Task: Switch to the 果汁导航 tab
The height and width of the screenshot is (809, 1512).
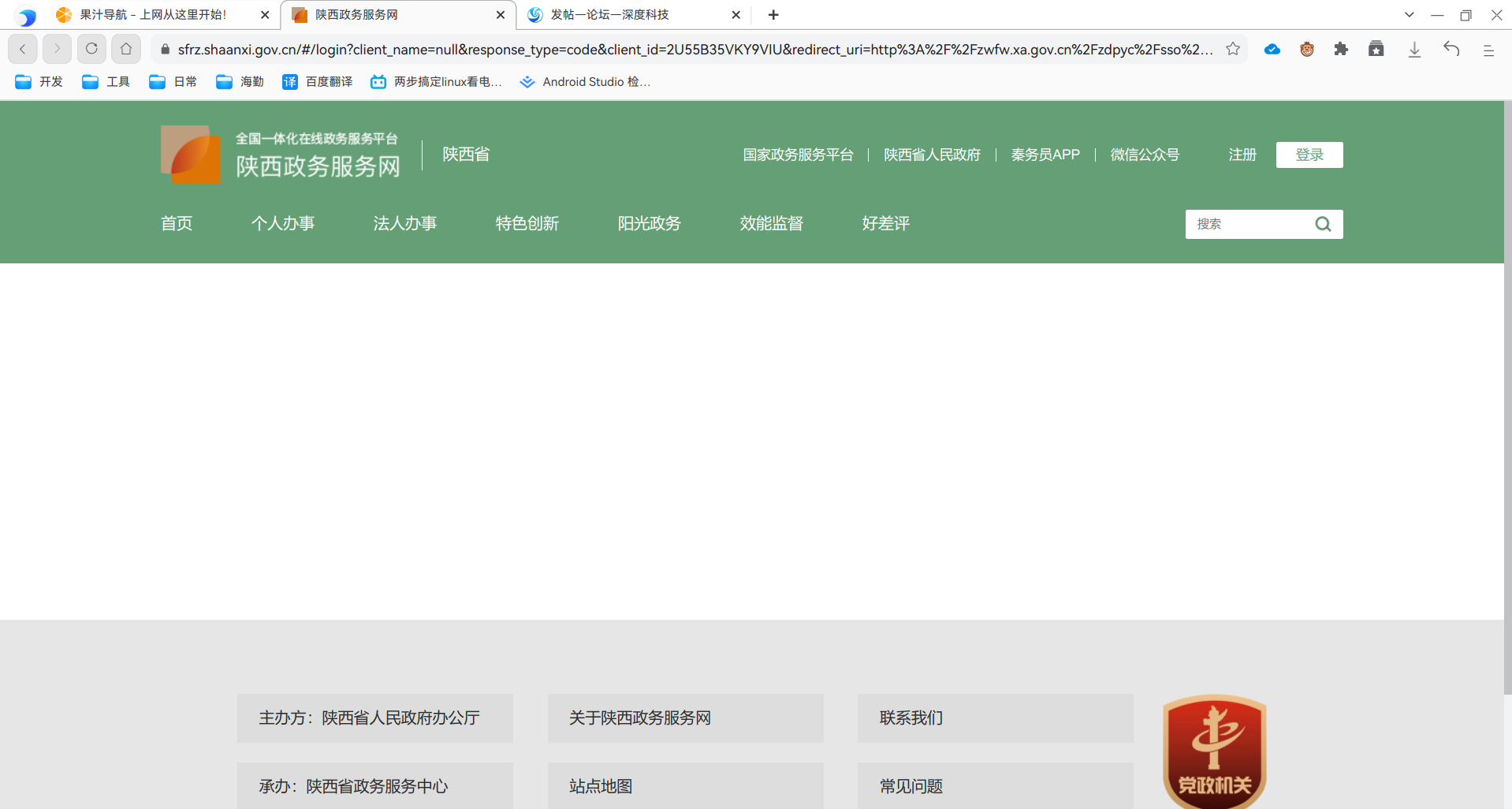Action: (153, 14)
